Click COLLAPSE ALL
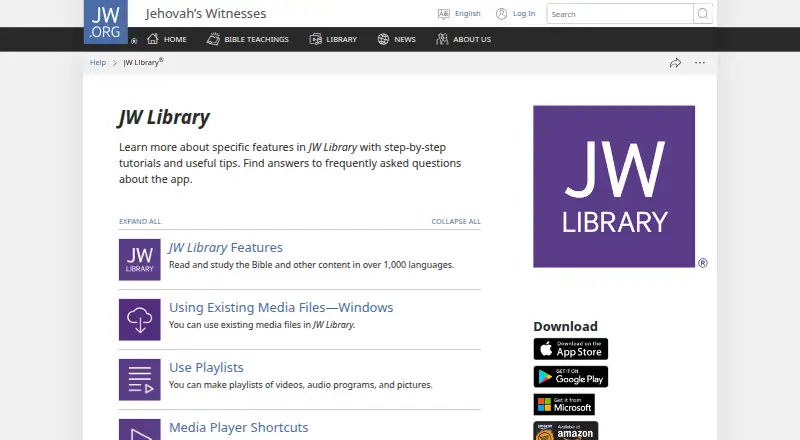 pyautogui.click(x=456, y=222)
